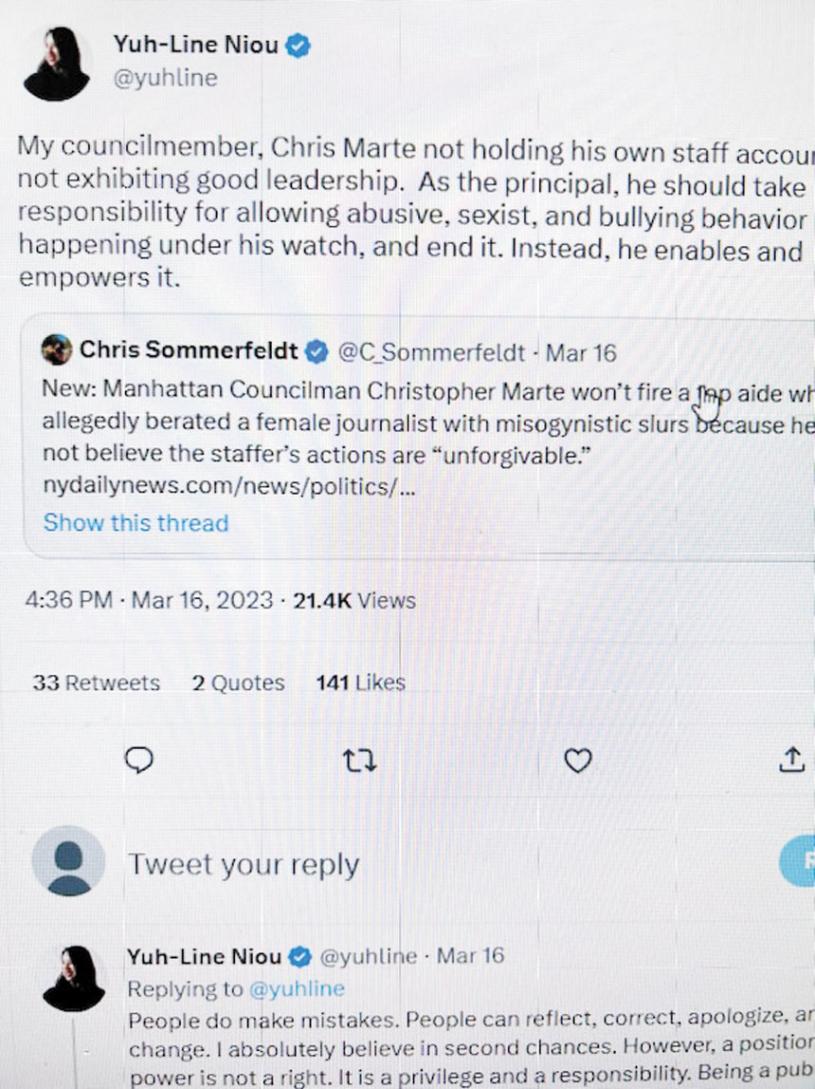
Task: Show the 141 Likes list
Action: [360, 683]
